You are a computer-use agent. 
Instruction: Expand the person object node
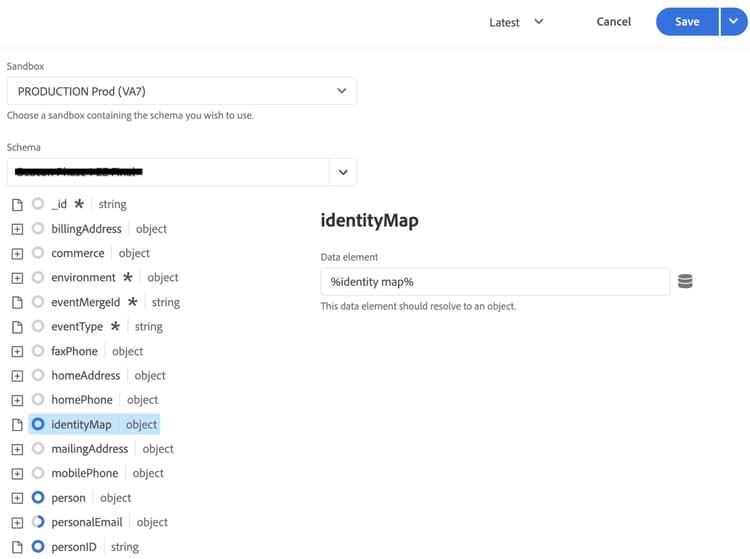pyautogui.click(x=17, y=498)
